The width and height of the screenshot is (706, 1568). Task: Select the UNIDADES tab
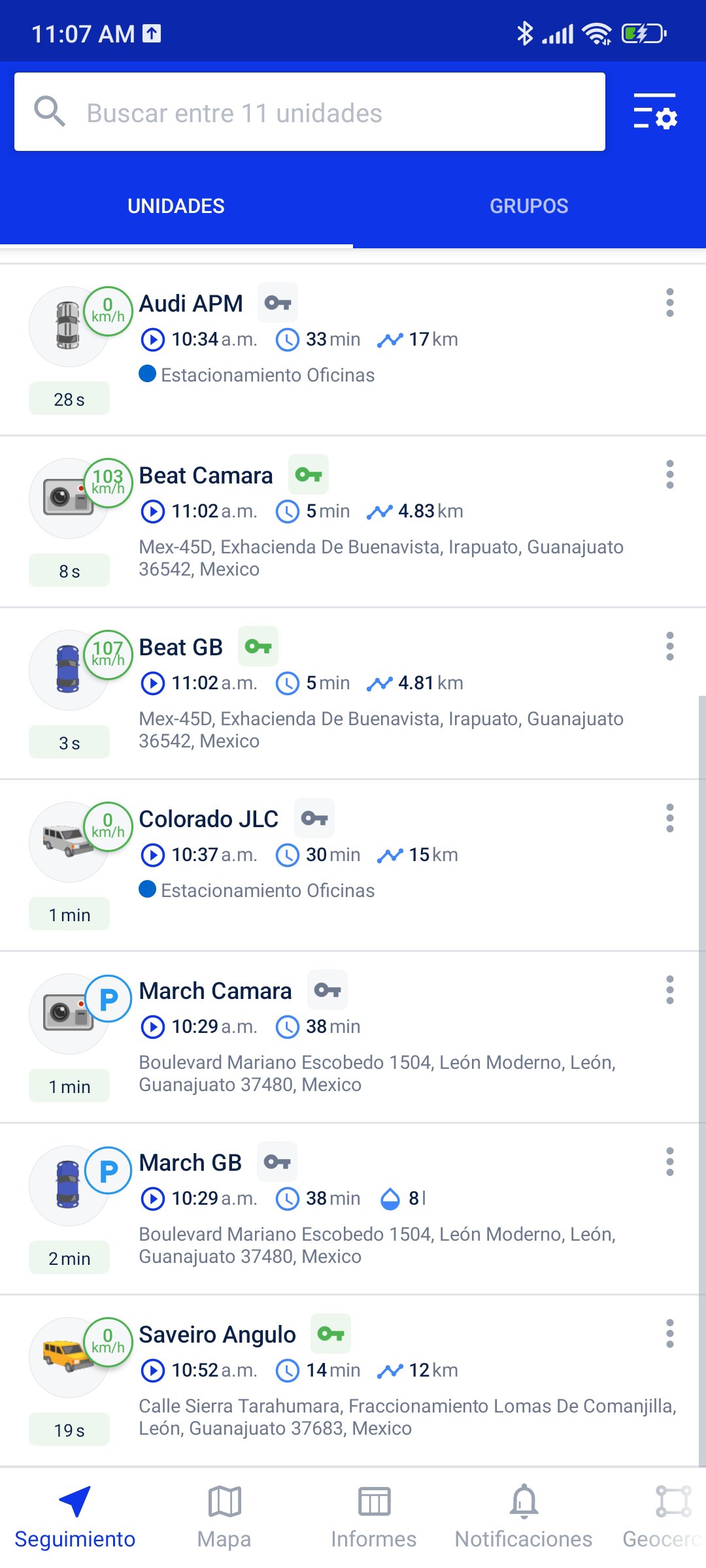(176, 206)
